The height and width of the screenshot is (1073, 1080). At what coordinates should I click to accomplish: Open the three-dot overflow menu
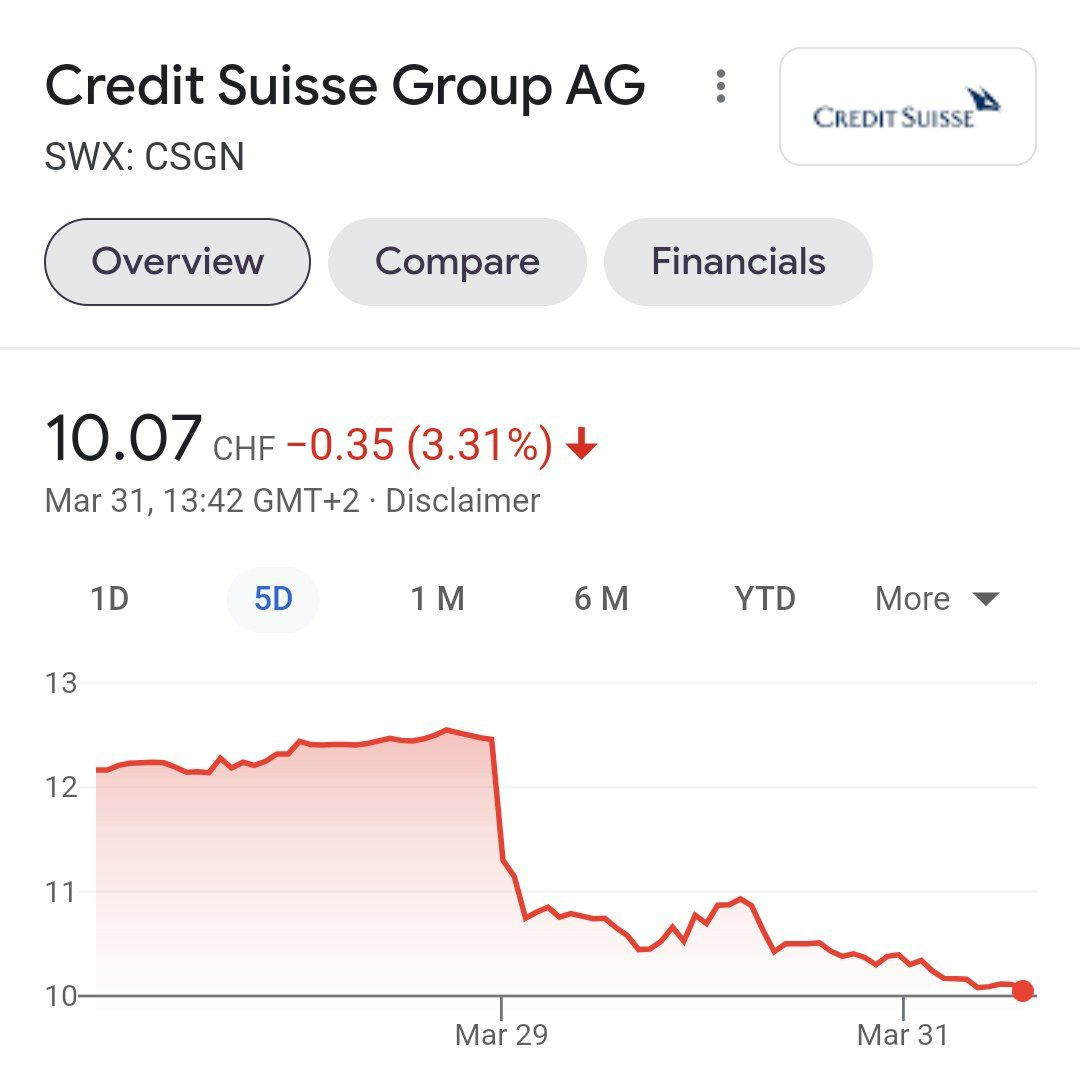tap(720, 85)
